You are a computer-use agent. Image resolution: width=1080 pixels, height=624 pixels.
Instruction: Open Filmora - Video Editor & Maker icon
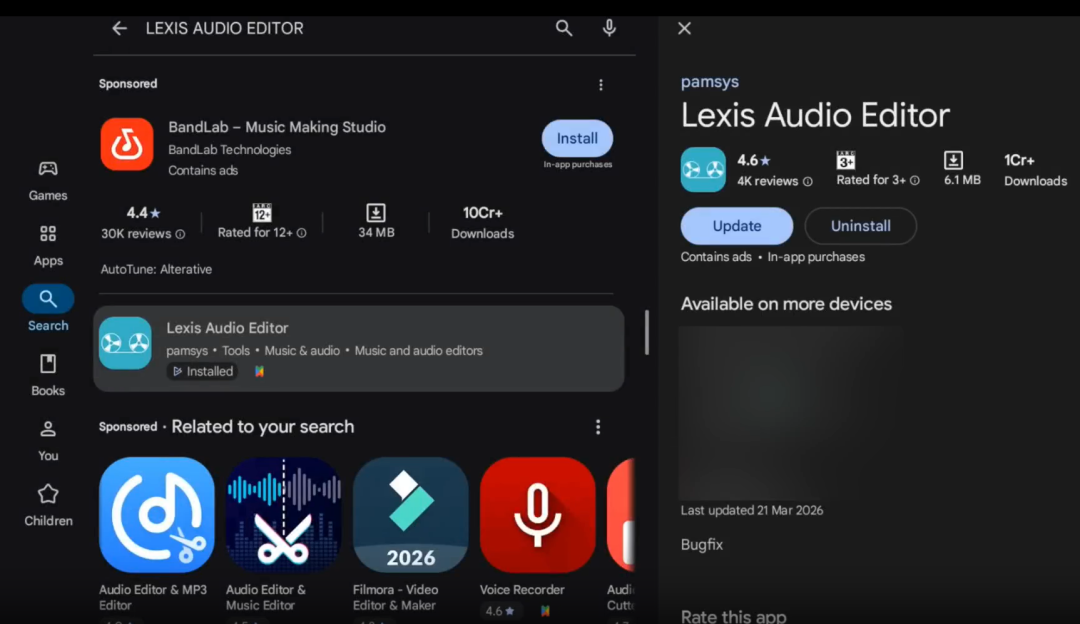click(411, 514)
